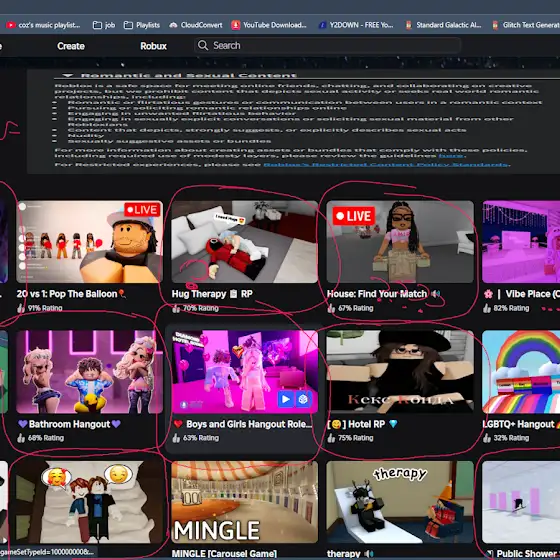Open the two-characters-with-emojis game thumbnail
This screenshot has height=560, width=560.
click(89, 502)
